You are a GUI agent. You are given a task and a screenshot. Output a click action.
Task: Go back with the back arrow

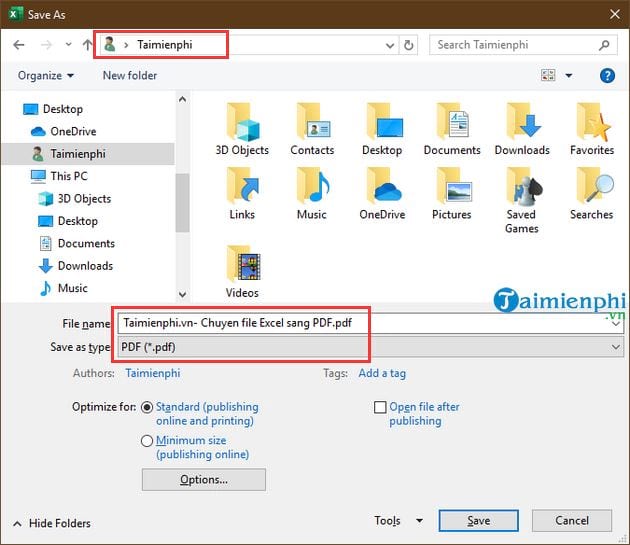(18, 45)
